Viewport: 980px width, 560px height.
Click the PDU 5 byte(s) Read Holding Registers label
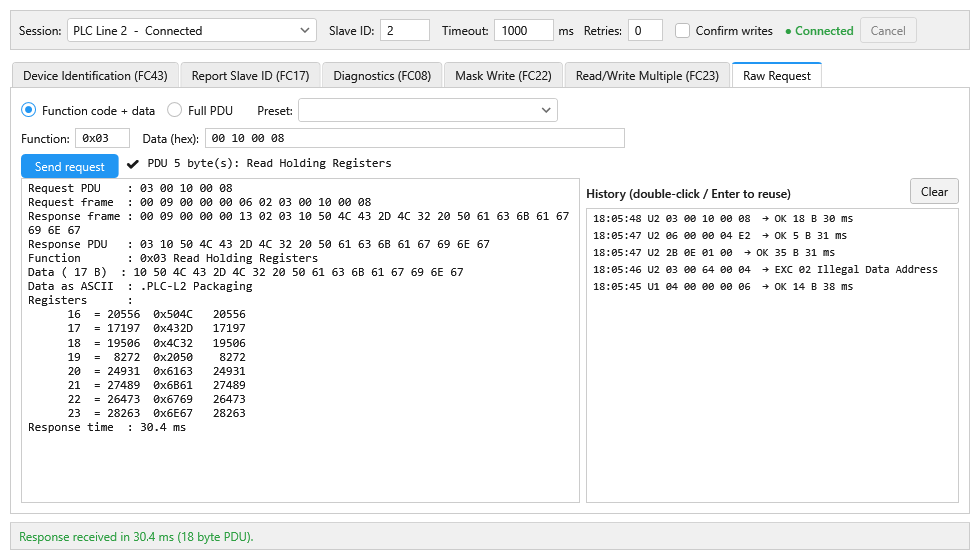coord(269,163)
